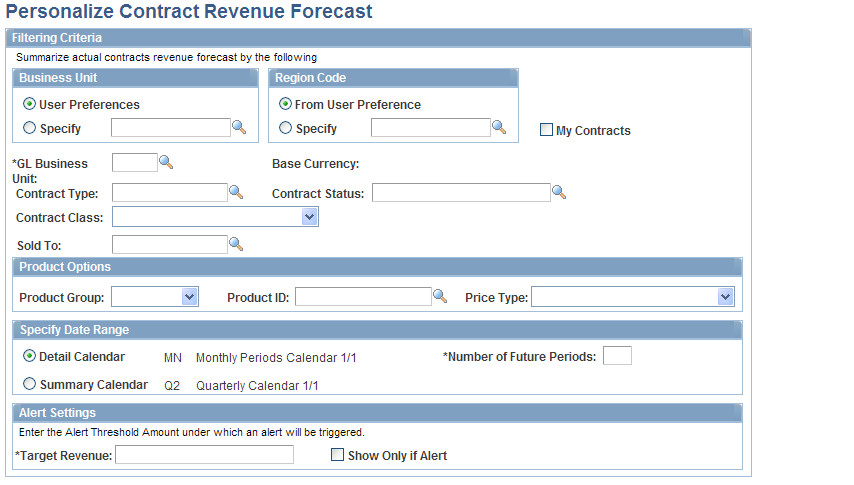Select From User Preference region radio

coord(285,104)
